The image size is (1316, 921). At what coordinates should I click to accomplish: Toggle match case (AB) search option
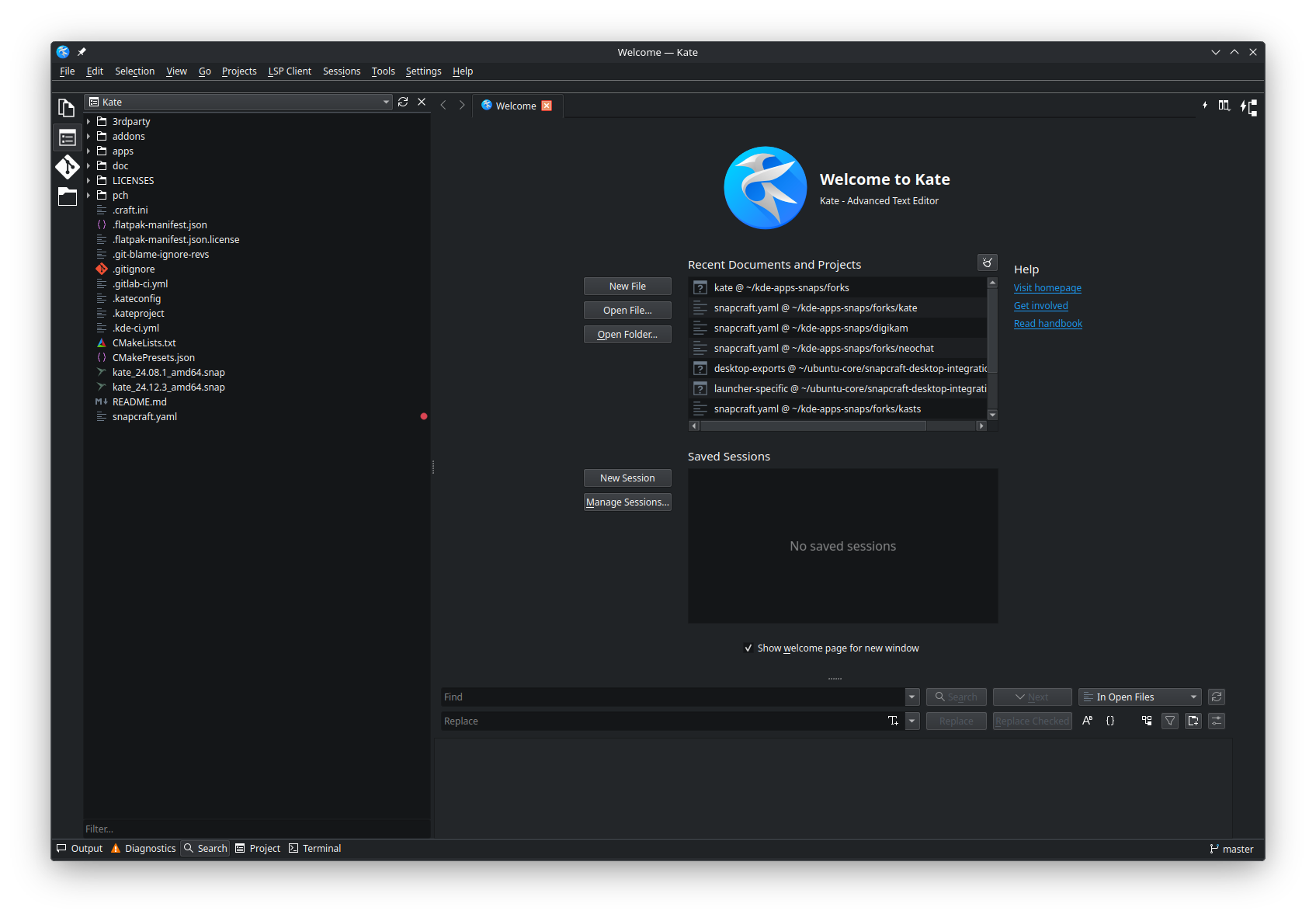point(1087,721)
